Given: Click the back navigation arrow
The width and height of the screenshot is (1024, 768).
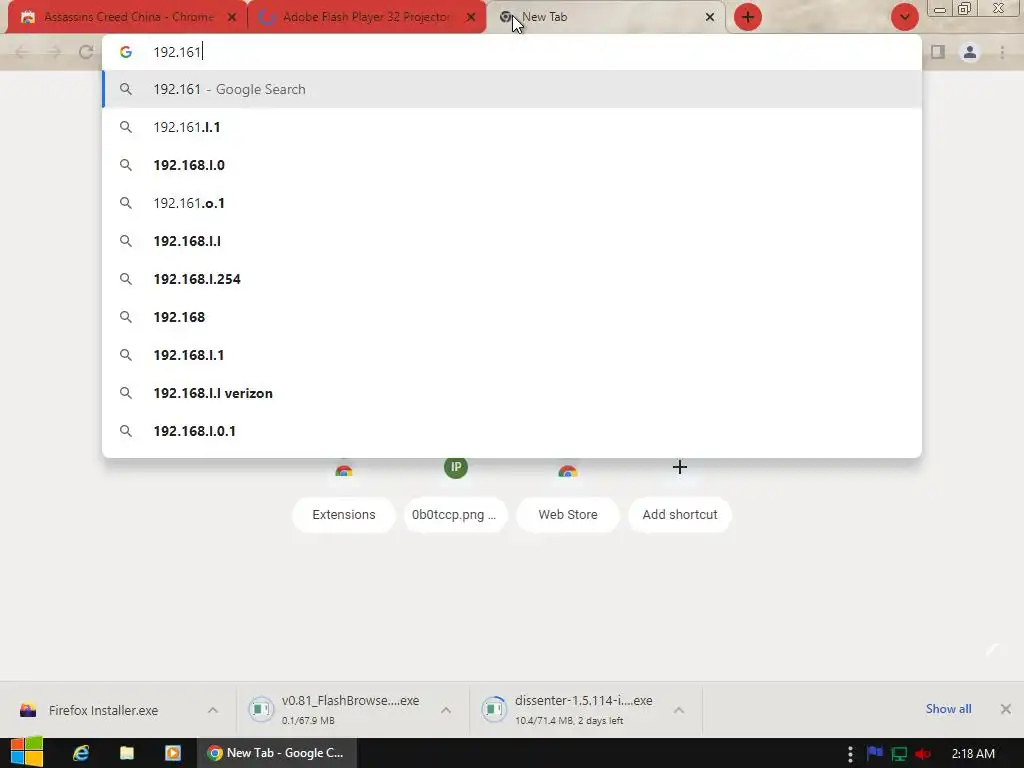Looking at the screenshot, I should tap(22, 52).
